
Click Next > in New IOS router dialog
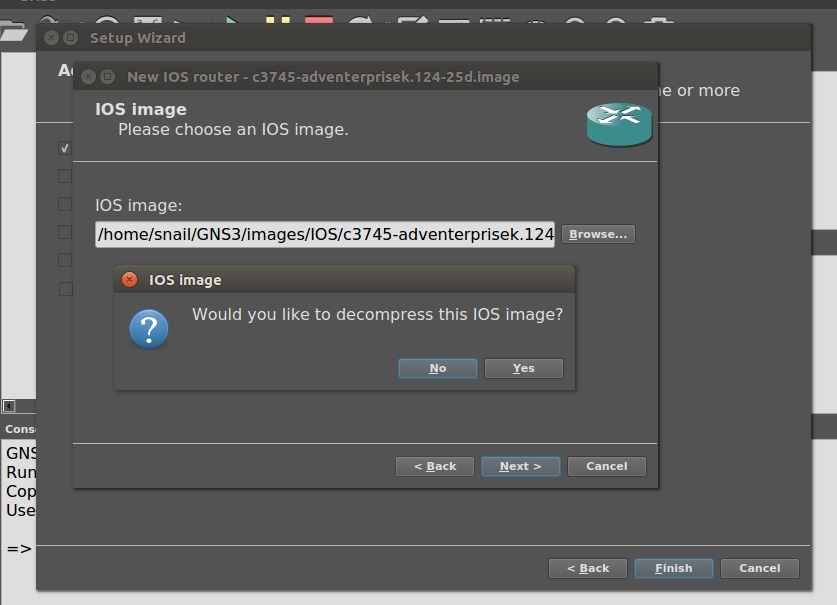[x=520, y=466]
